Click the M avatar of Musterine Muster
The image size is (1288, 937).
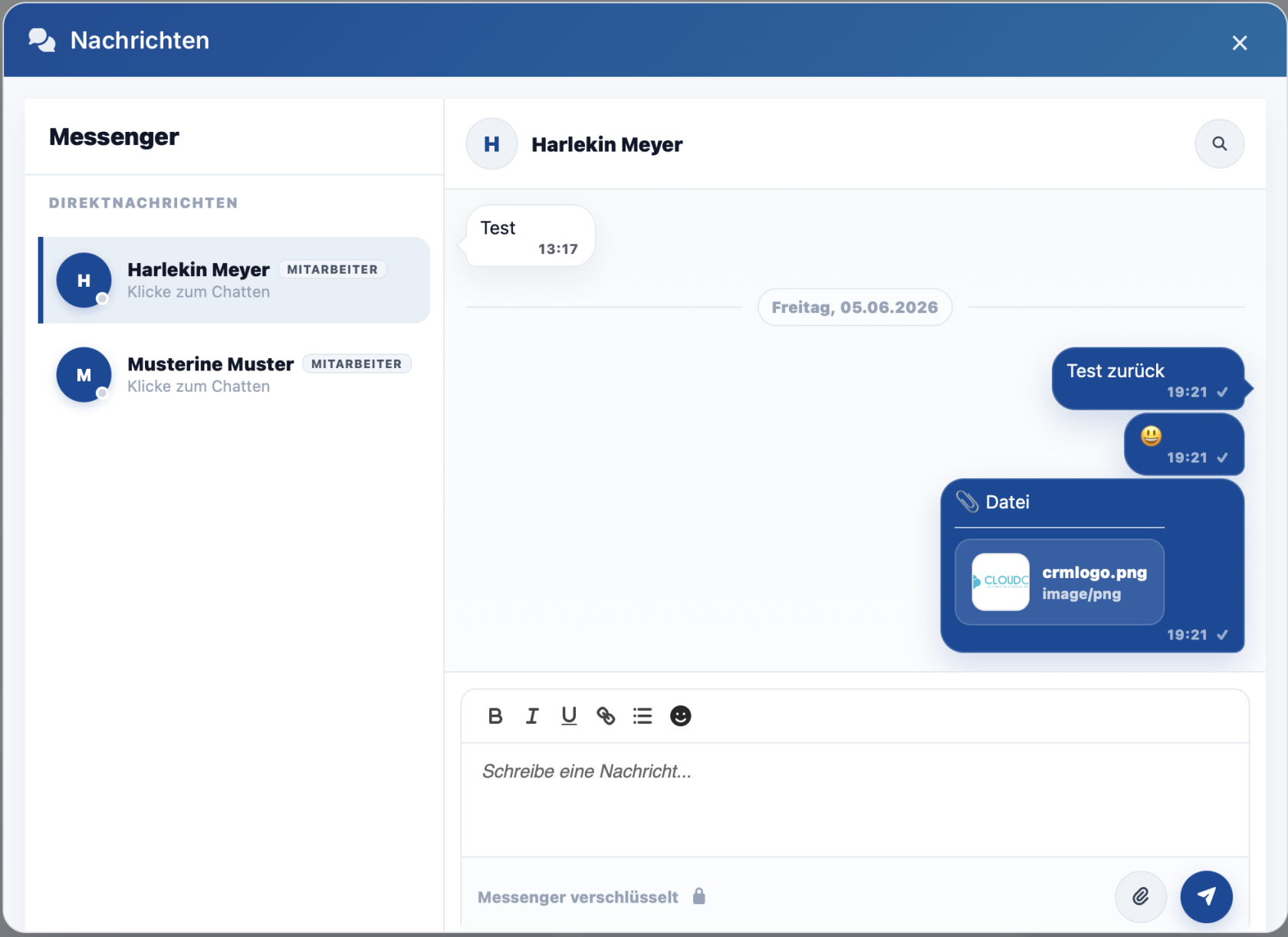[84, 374]
